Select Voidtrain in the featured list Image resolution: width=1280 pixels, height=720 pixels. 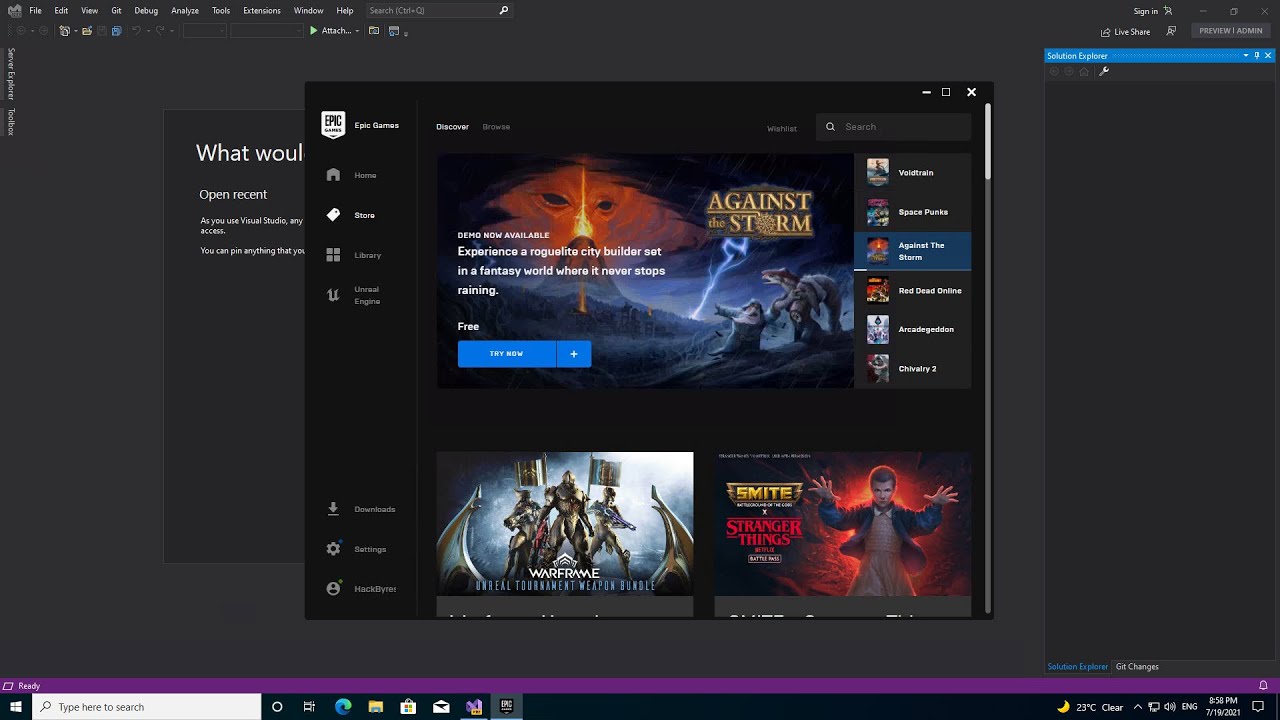point(912,173)
